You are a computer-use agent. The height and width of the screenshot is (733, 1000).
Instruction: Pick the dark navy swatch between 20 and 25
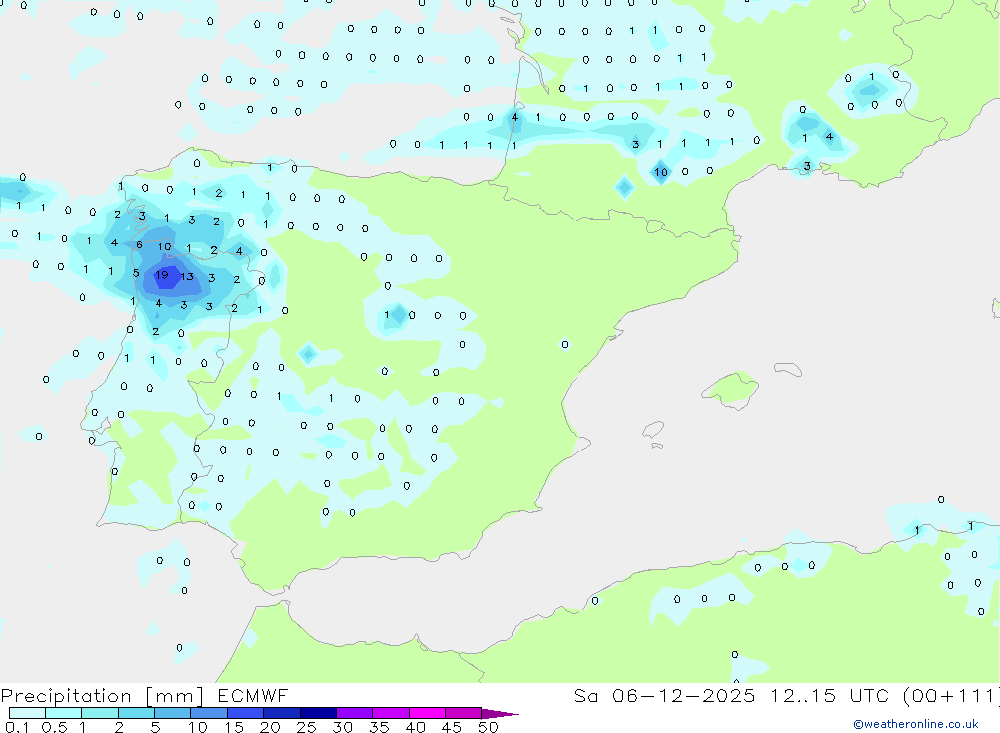pyautogui.click(x=282, y=713)
